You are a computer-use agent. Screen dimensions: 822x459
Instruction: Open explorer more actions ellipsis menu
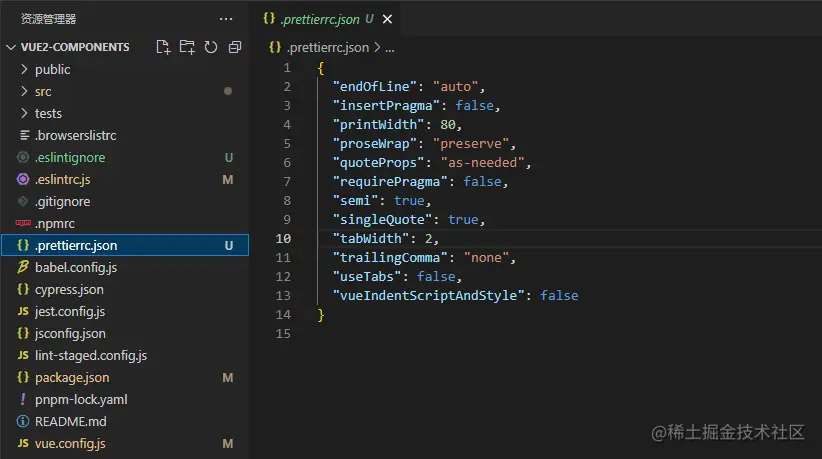pyautogui.click(x=226, y=19)
